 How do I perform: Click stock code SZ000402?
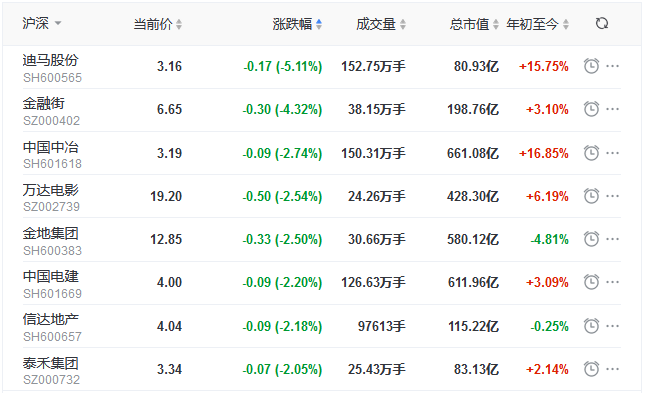click(51, 121)
